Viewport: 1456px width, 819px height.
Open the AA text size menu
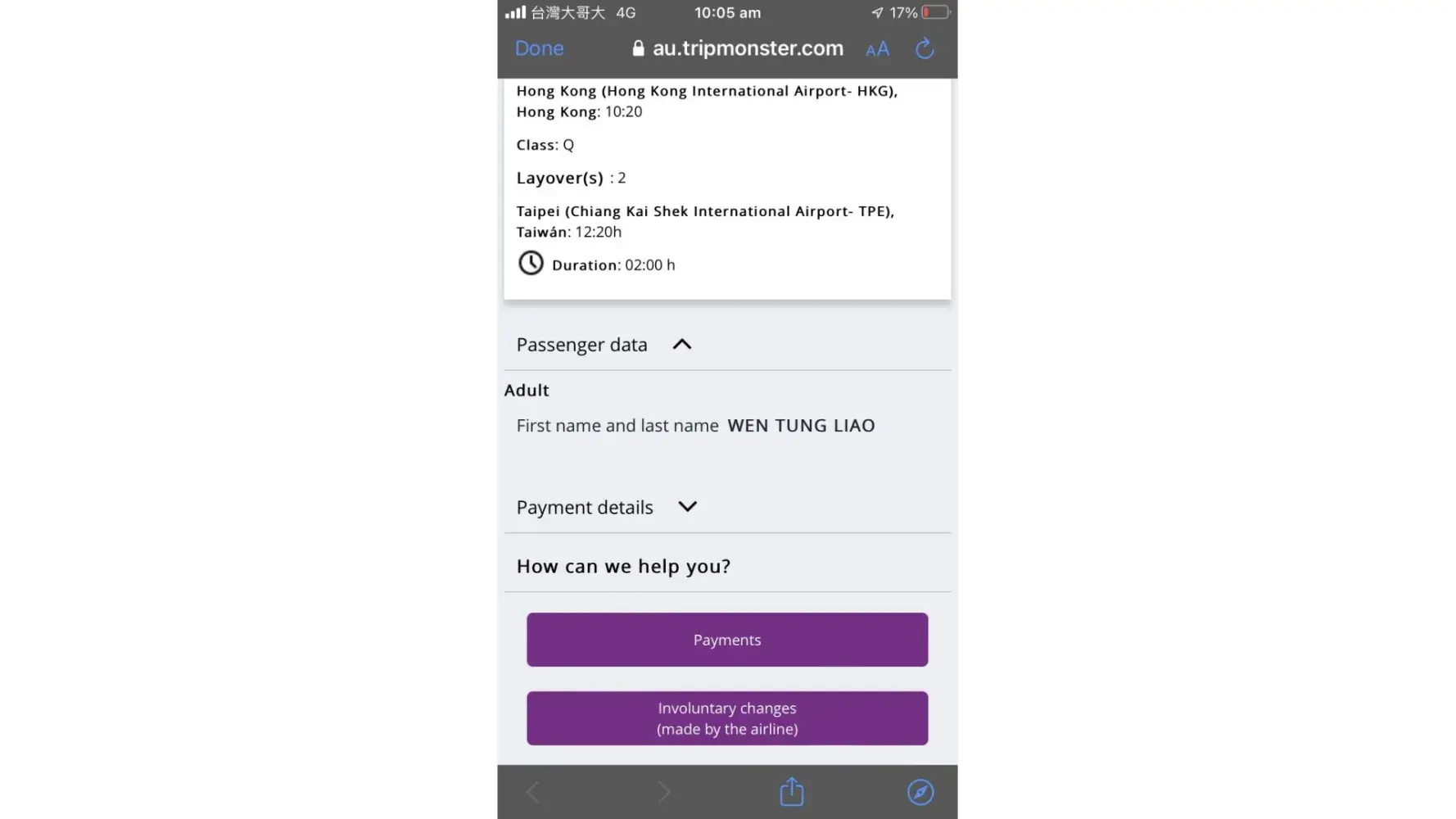click(x=877, y=49)
